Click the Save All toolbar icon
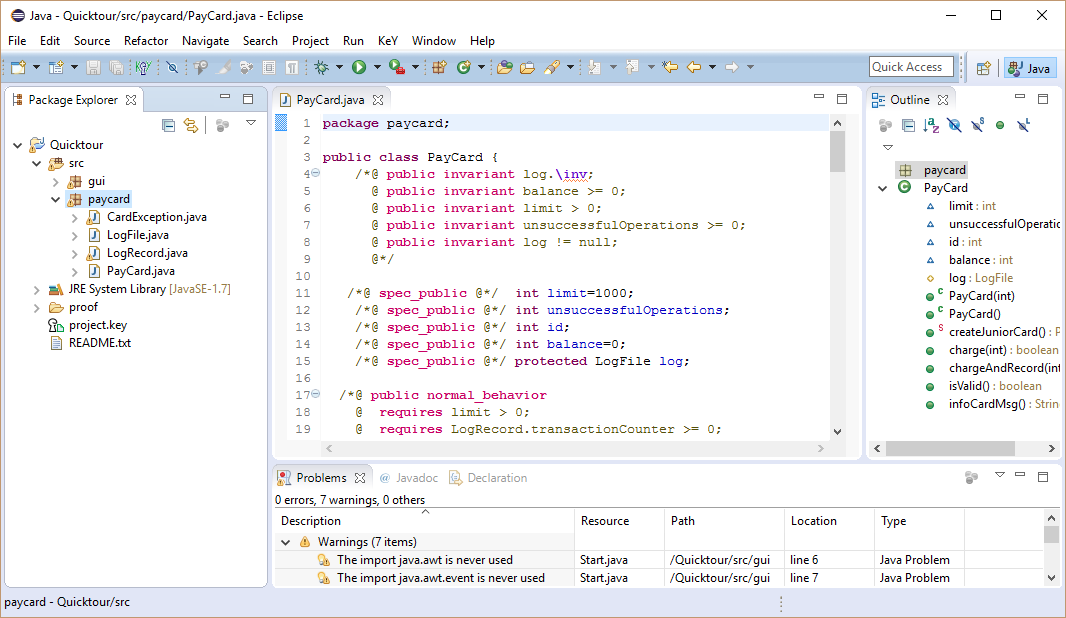This screenshot has width=1066, height=618. point(116,67)
